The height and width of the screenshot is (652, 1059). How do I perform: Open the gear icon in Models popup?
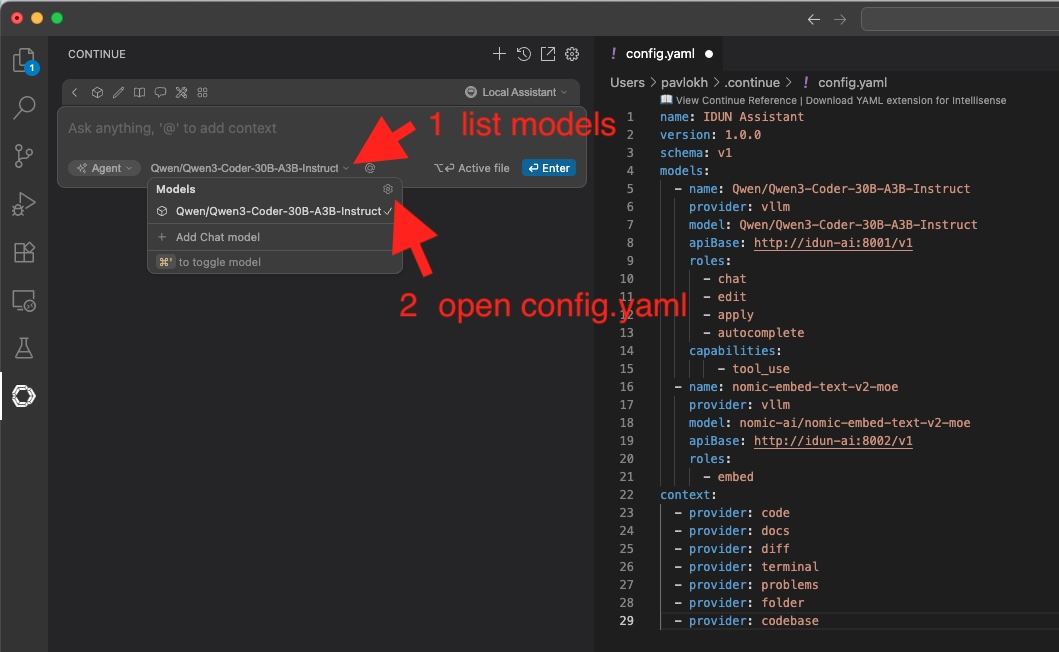tap(388, 189)
